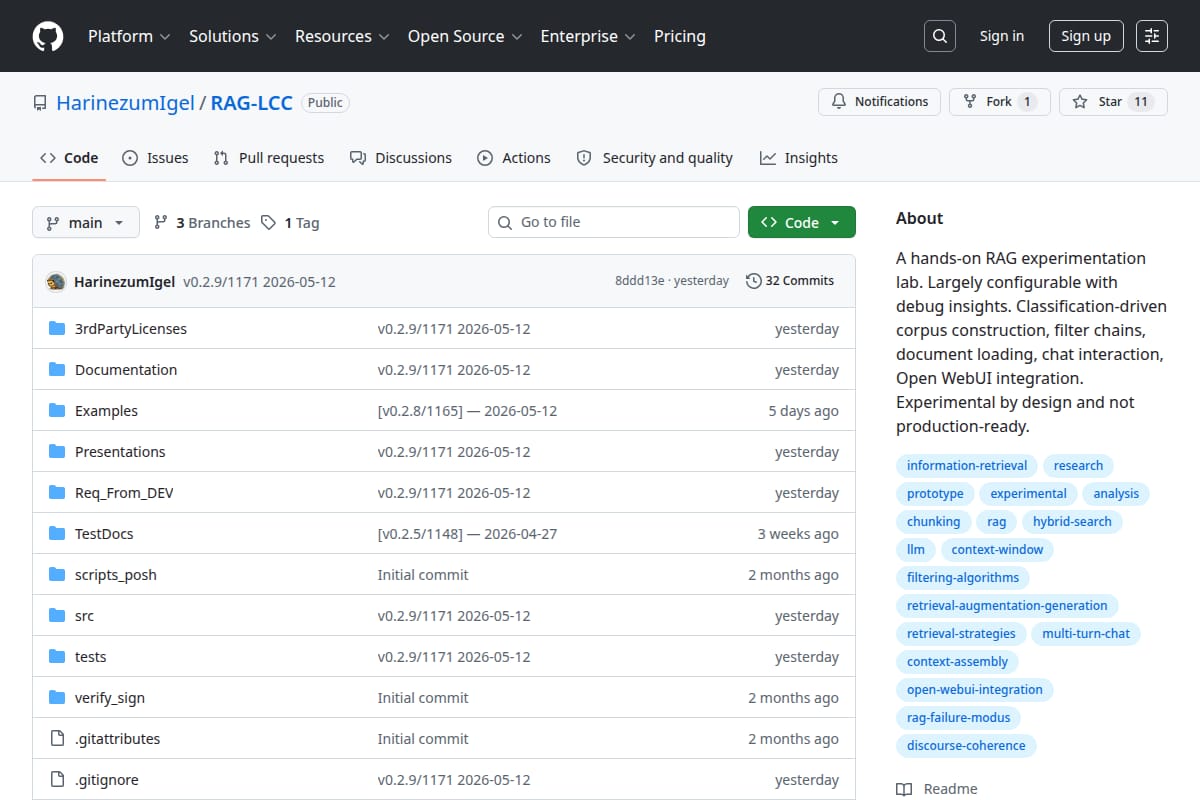Click the Req_From_DEV folder icon
Viewport: 1200px width, 800px height.
[57, 493]
